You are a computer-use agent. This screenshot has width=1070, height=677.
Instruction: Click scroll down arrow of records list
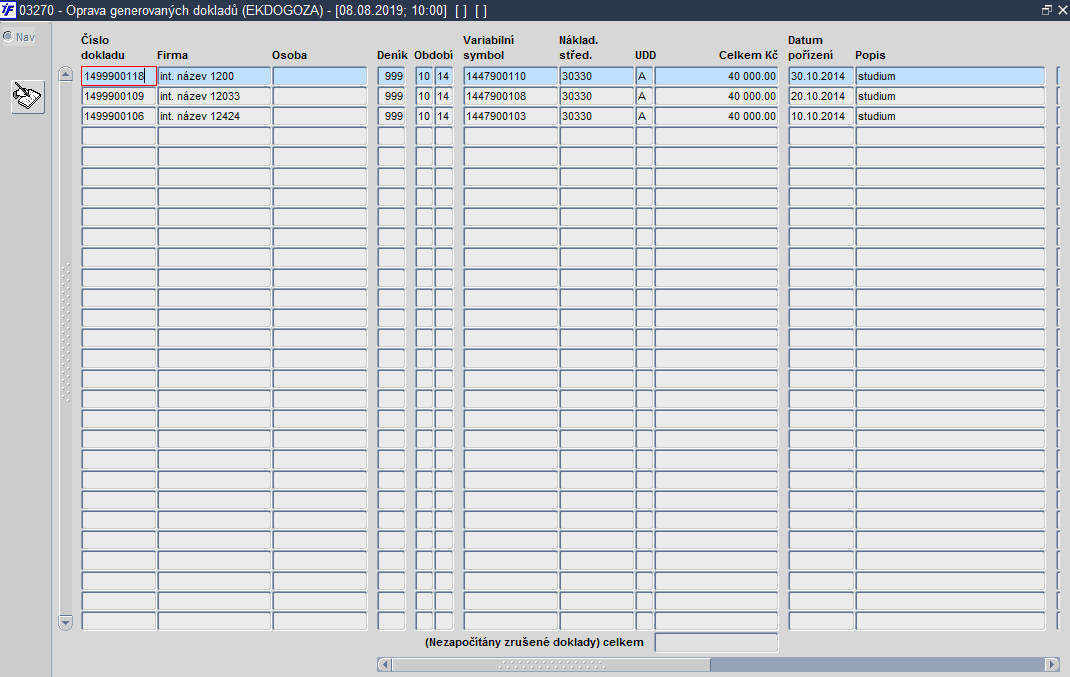[x=66, y=622]
